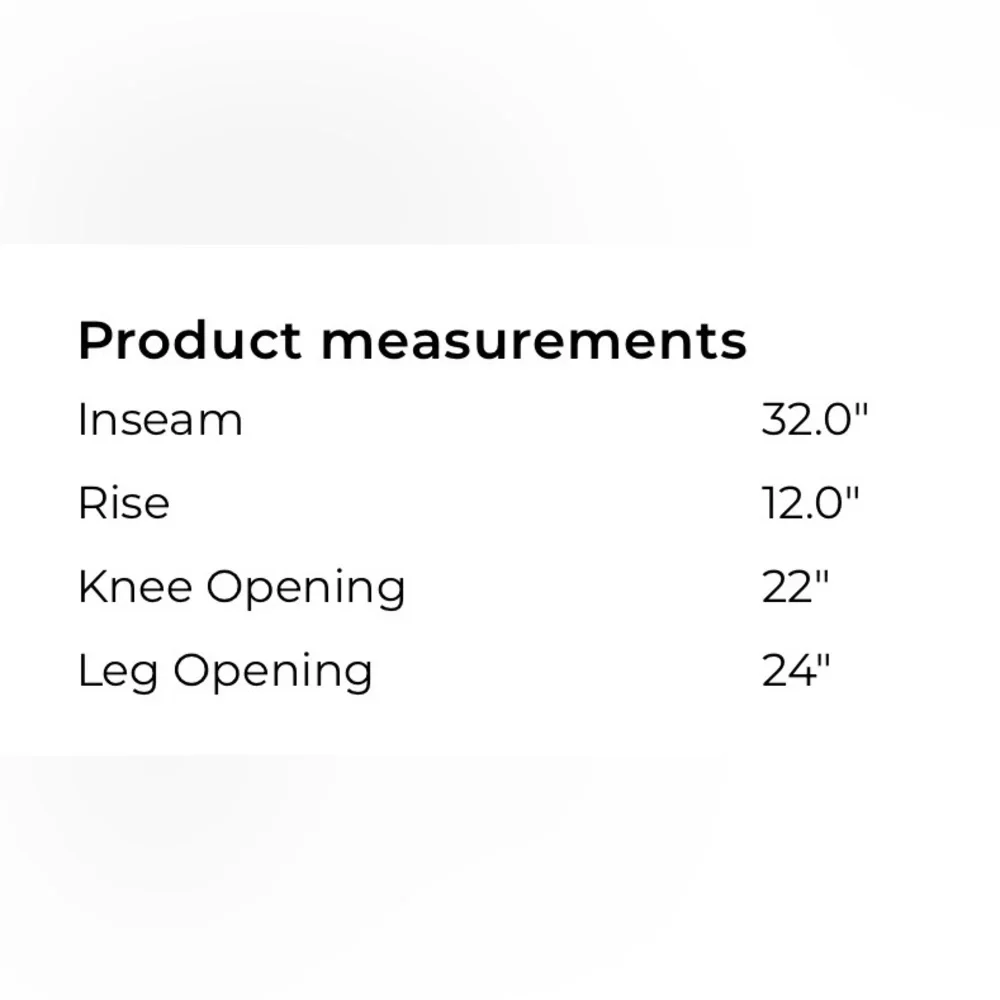Select the Knee Opening label

(242, 588)
